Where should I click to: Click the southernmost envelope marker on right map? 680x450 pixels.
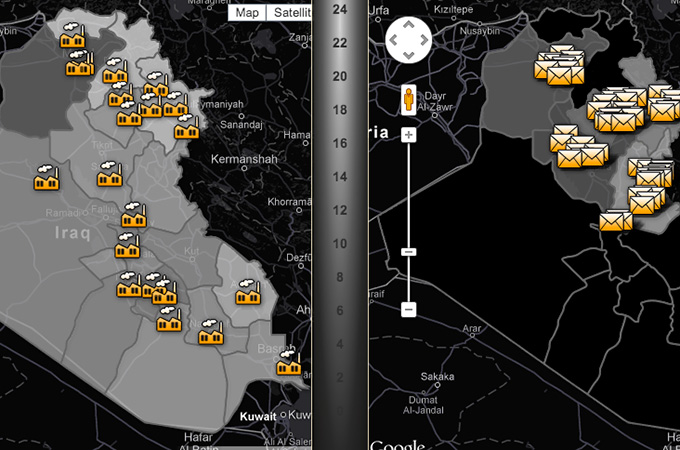(616, 219)
